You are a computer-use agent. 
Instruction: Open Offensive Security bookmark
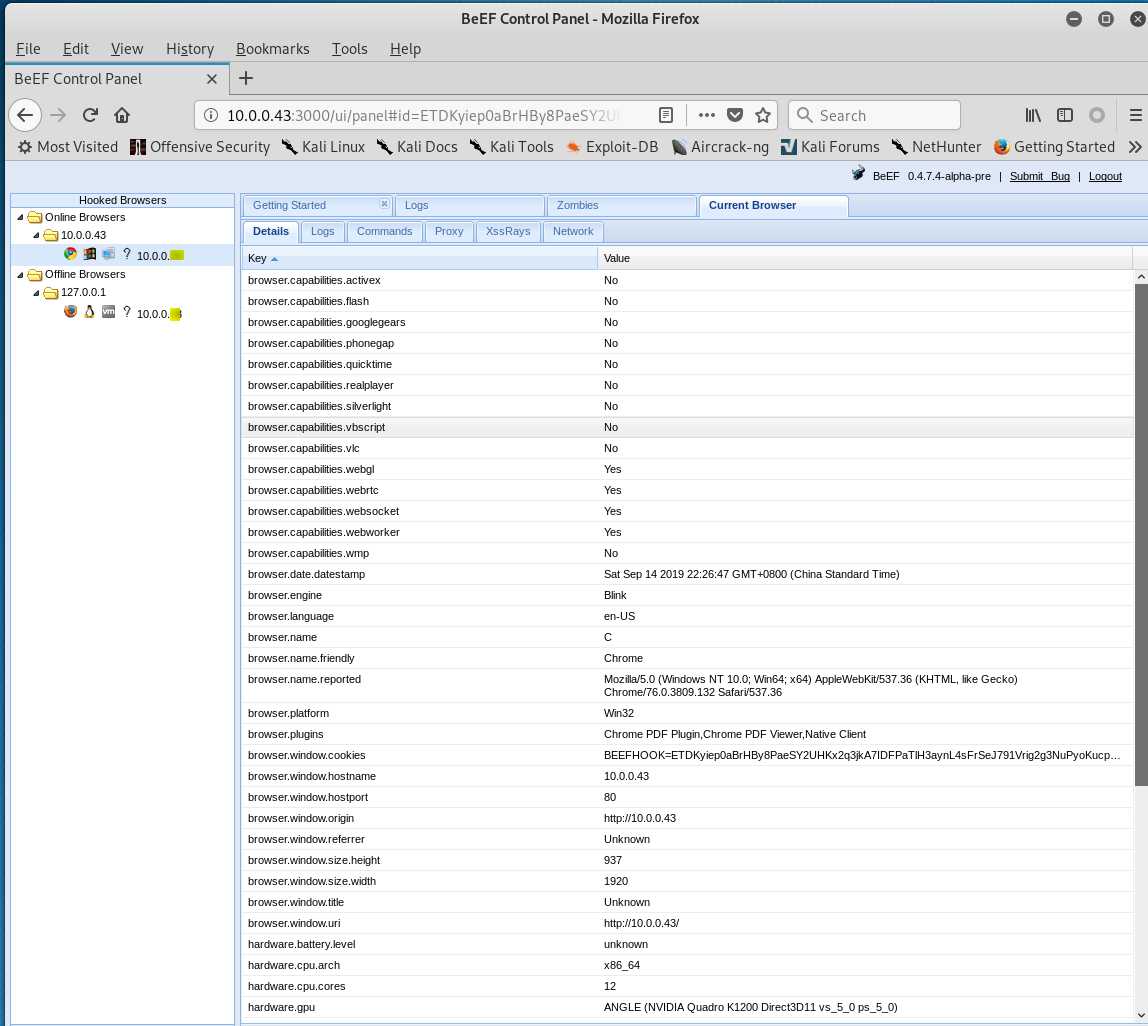pos(200,147)
